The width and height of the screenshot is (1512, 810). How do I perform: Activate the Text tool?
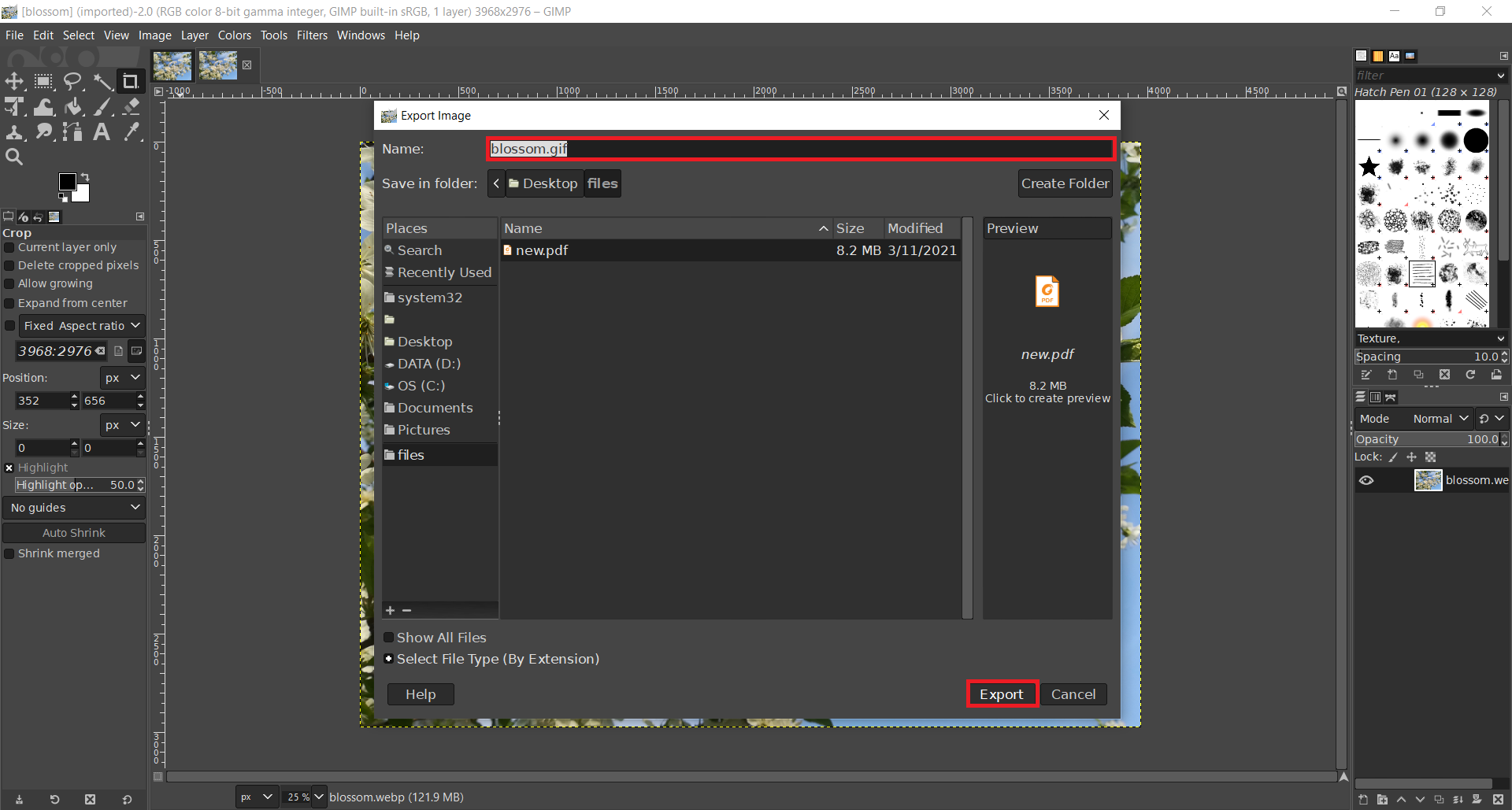(102, 132)
